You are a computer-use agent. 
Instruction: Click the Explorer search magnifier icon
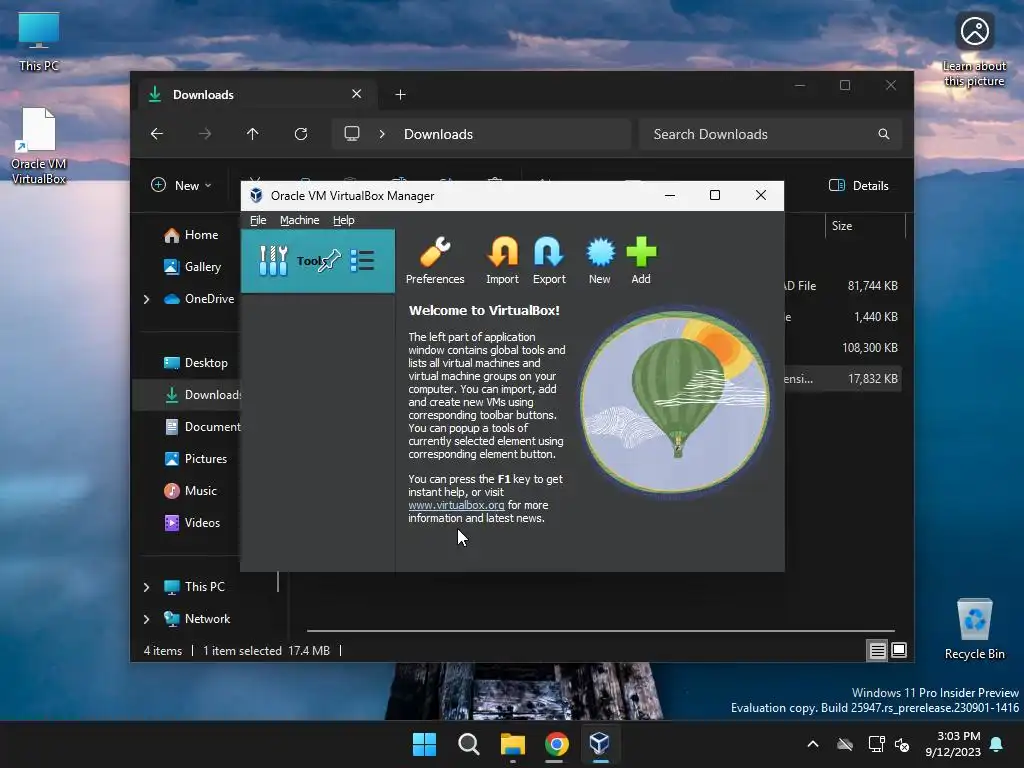(884, 134)
